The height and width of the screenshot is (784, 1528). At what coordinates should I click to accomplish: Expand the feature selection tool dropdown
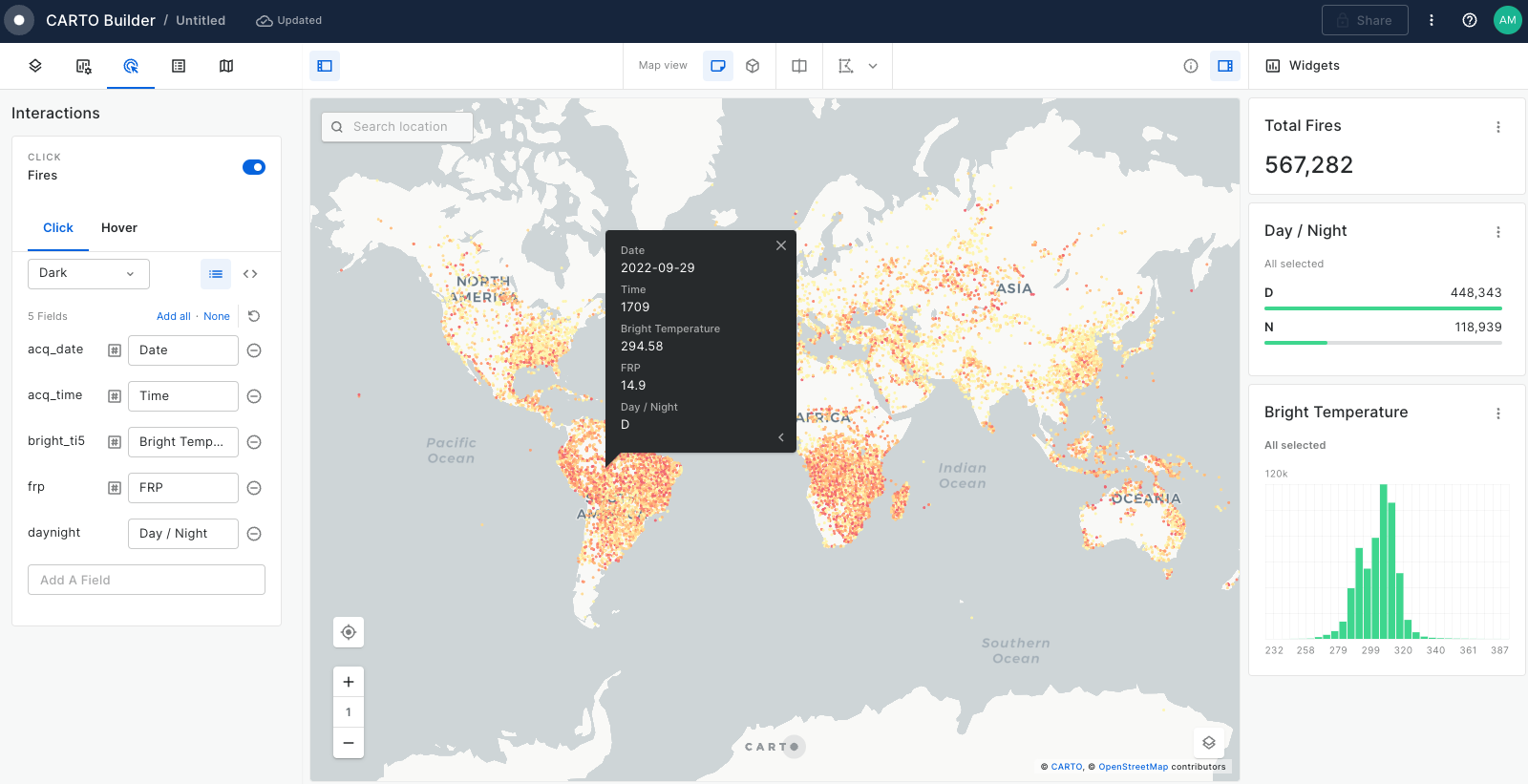(x=873, y=66)
